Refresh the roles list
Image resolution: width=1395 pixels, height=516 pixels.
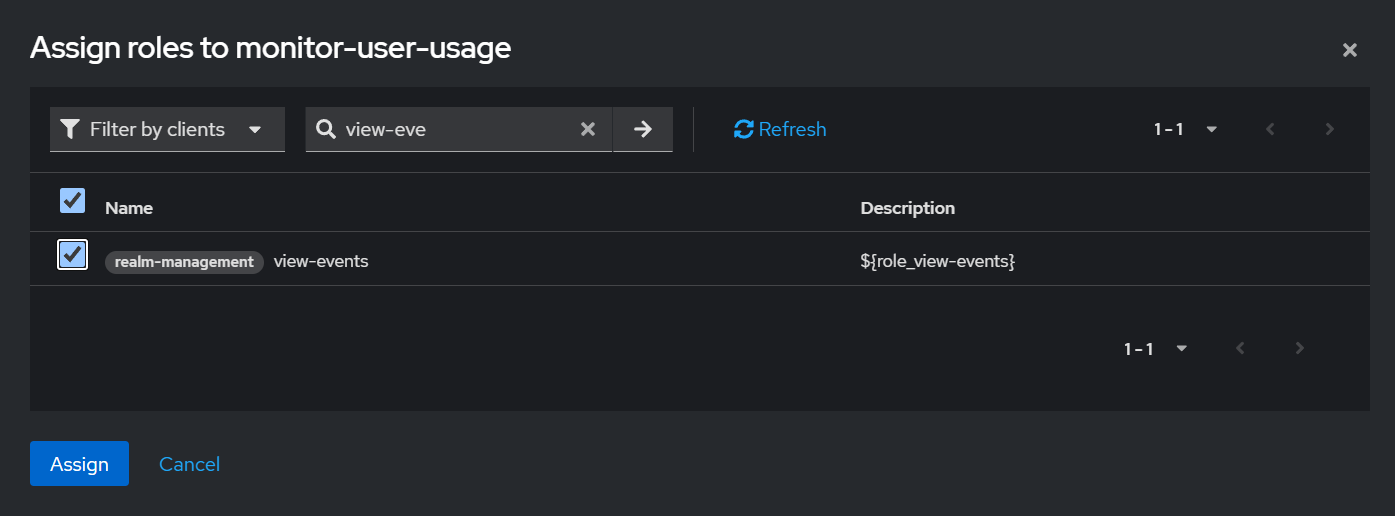(780, 130)
